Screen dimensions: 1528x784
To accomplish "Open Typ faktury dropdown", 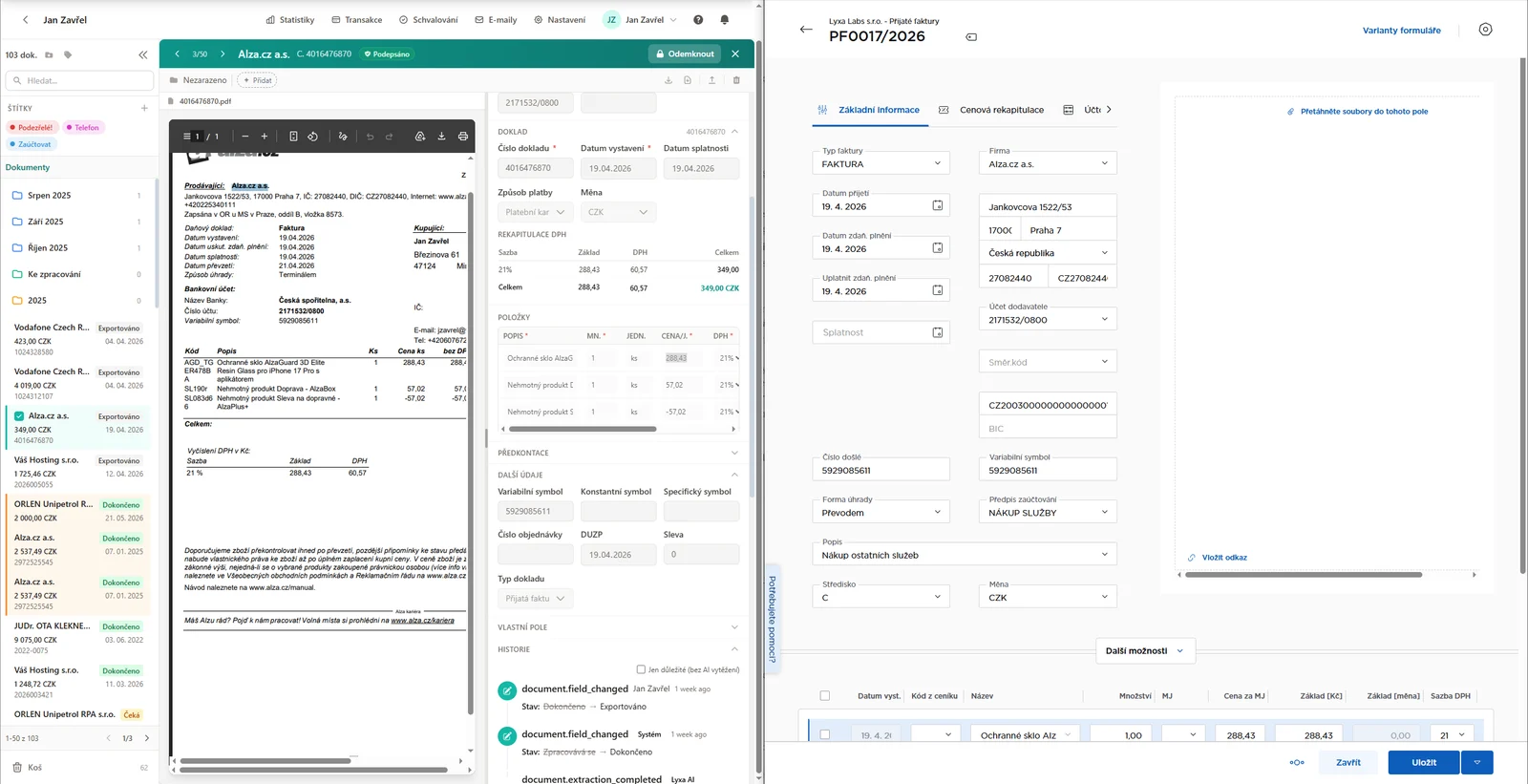I will [x=881, y=163].
